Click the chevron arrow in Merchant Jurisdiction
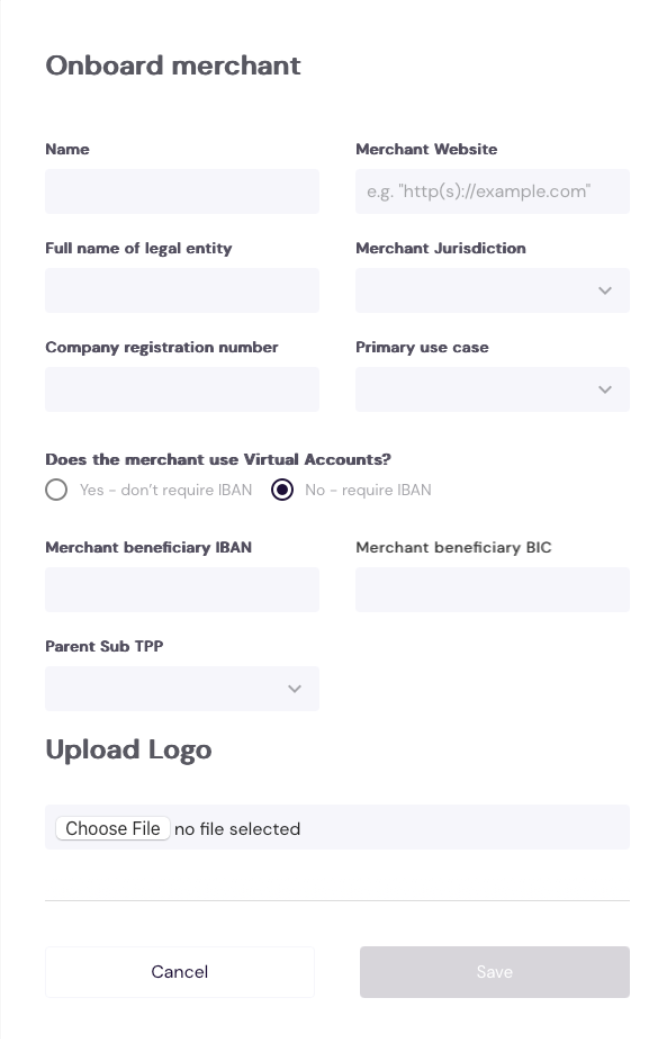Viewport: 672px width, 1039px height. pos(604,291)
